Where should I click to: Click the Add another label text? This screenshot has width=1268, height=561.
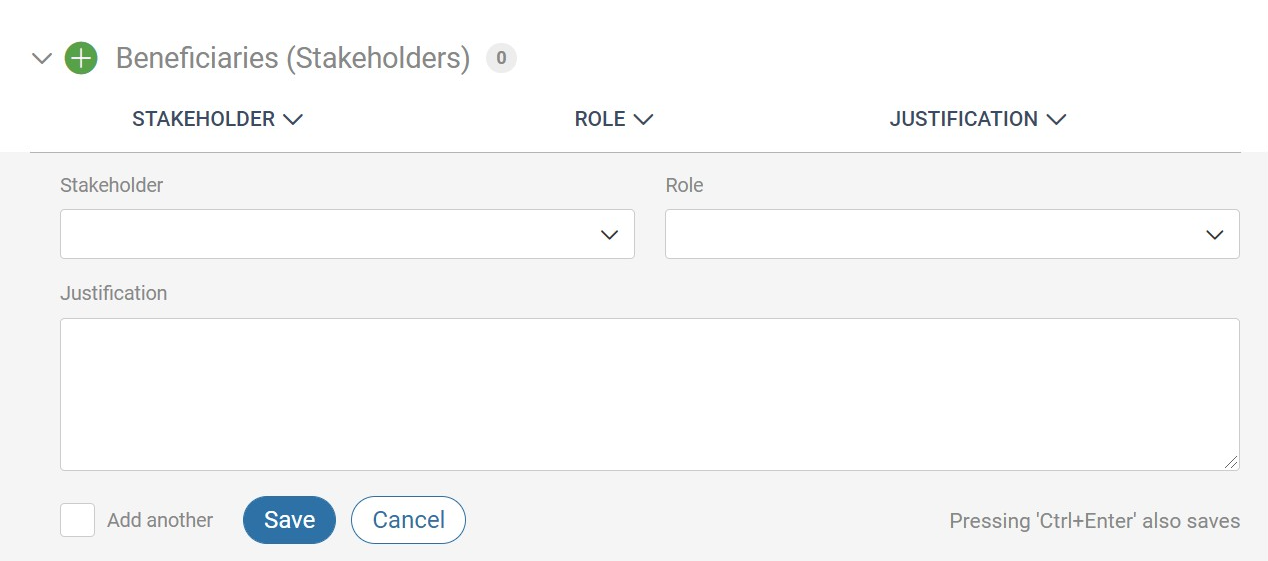[160, 520]
